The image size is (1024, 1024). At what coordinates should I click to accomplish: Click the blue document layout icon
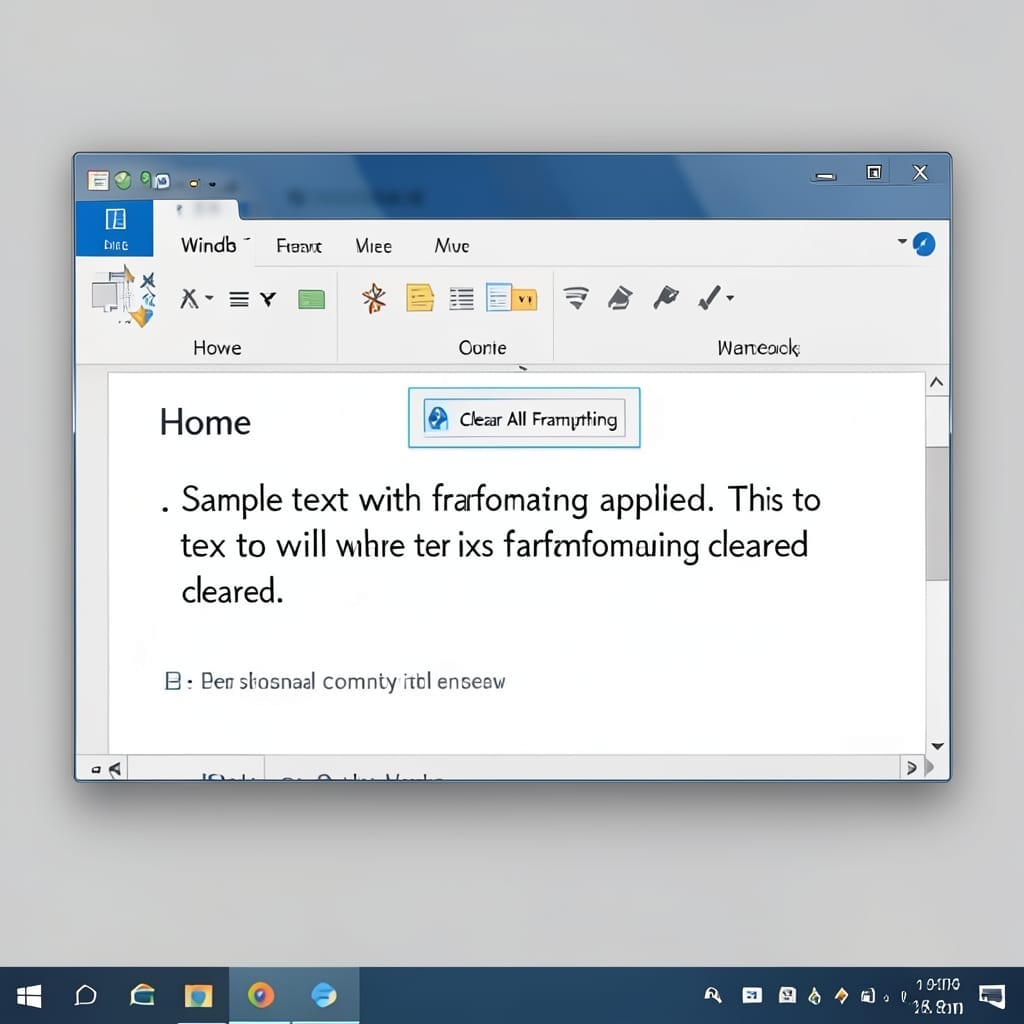pos(498,297)
